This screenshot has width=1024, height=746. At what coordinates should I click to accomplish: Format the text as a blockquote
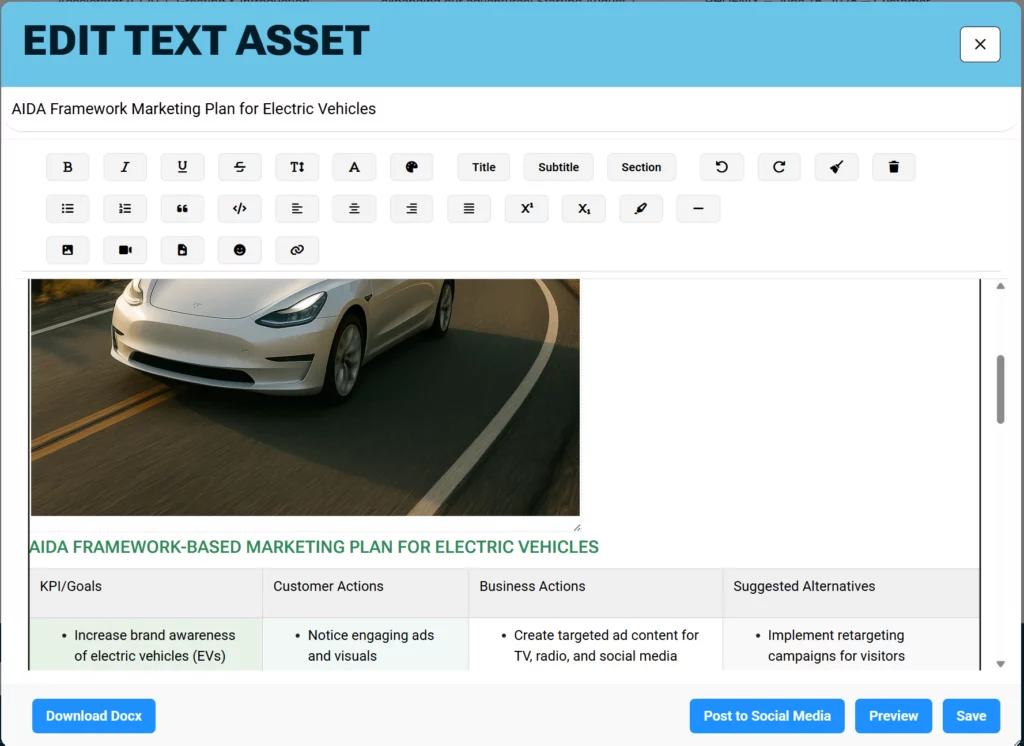[182, 209]
